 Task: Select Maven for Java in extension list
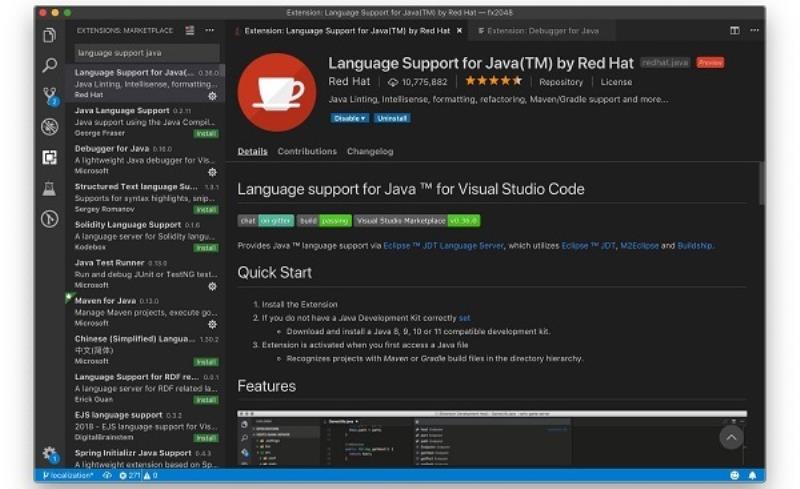pyautogui.click(x=145, y=312)
